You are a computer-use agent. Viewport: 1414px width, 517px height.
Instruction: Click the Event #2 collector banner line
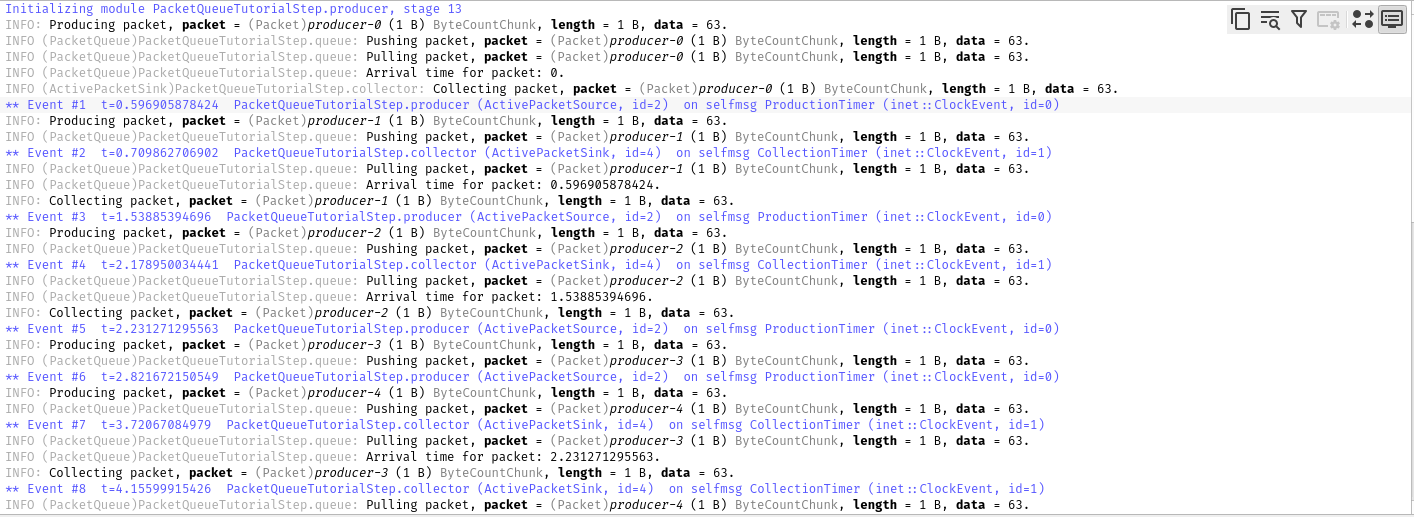[528, 153]
